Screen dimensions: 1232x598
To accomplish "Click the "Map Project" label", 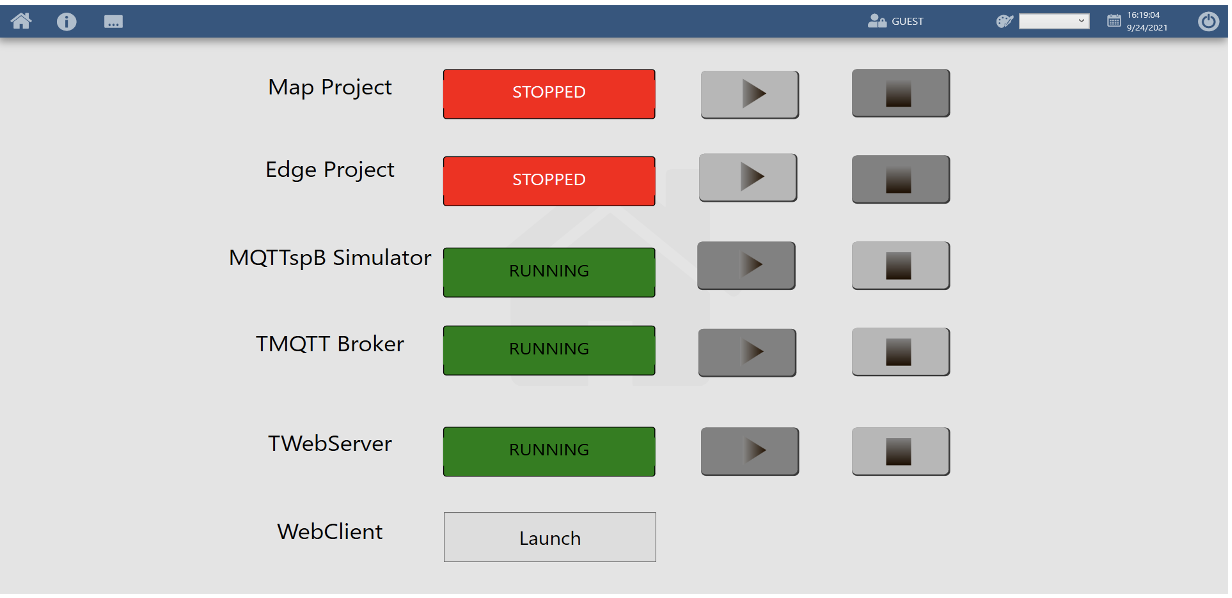I will (x=330, y=88).
